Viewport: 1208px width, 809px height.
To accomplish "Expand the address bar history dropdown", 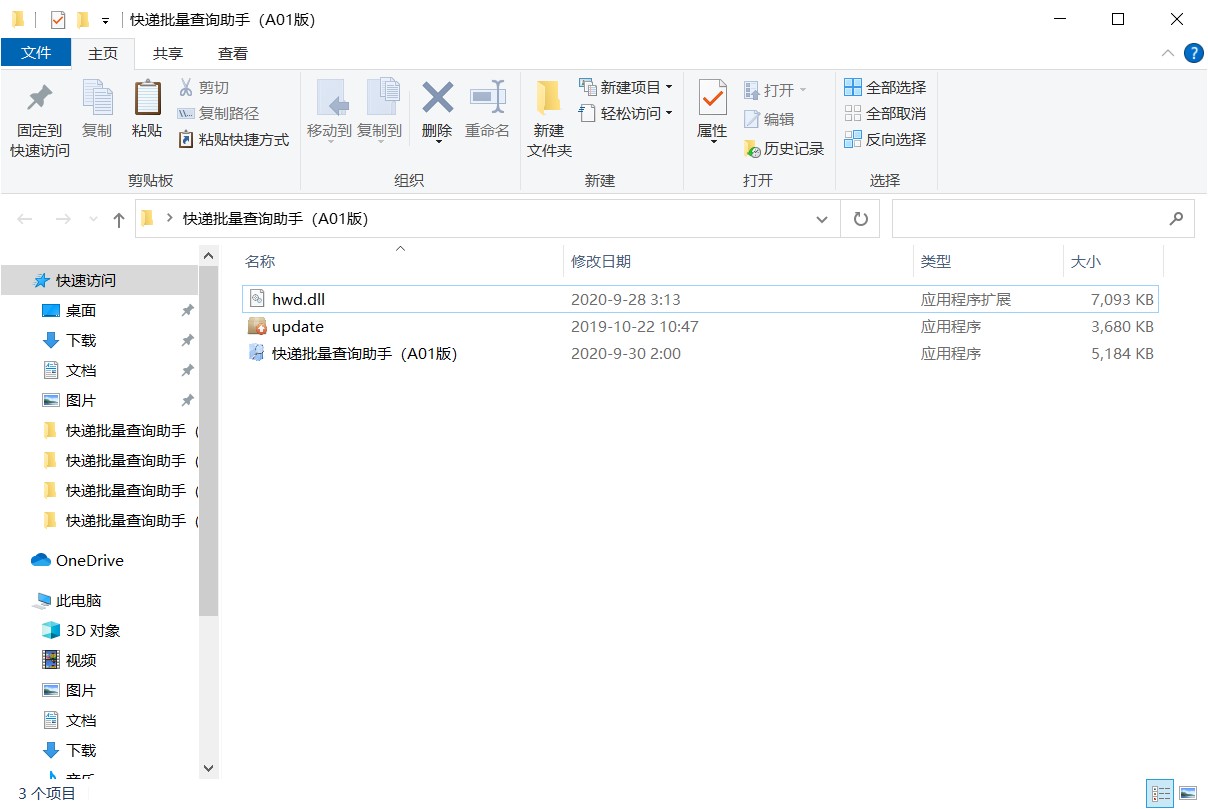I will click(822, 219).
